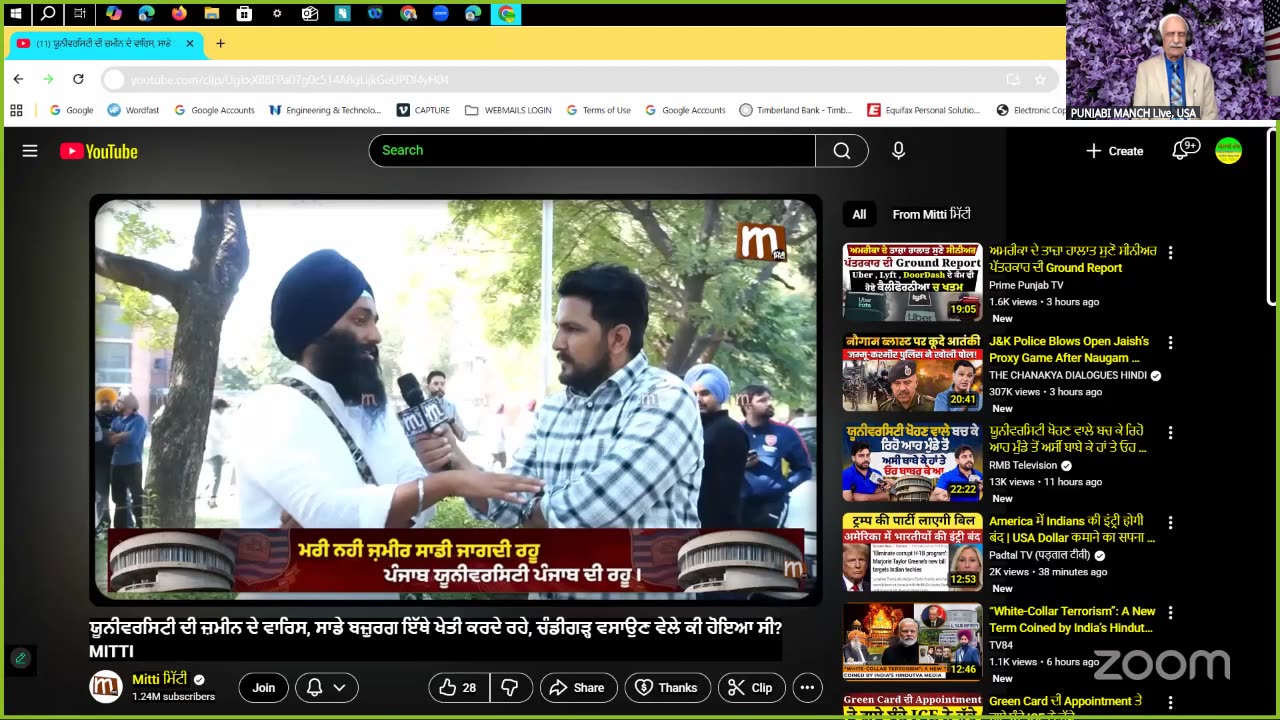Image resolution: width=1280 pixels, height=720 pixels.
Task: Open RMB Television video thumbnail
Action: point(912,462)
